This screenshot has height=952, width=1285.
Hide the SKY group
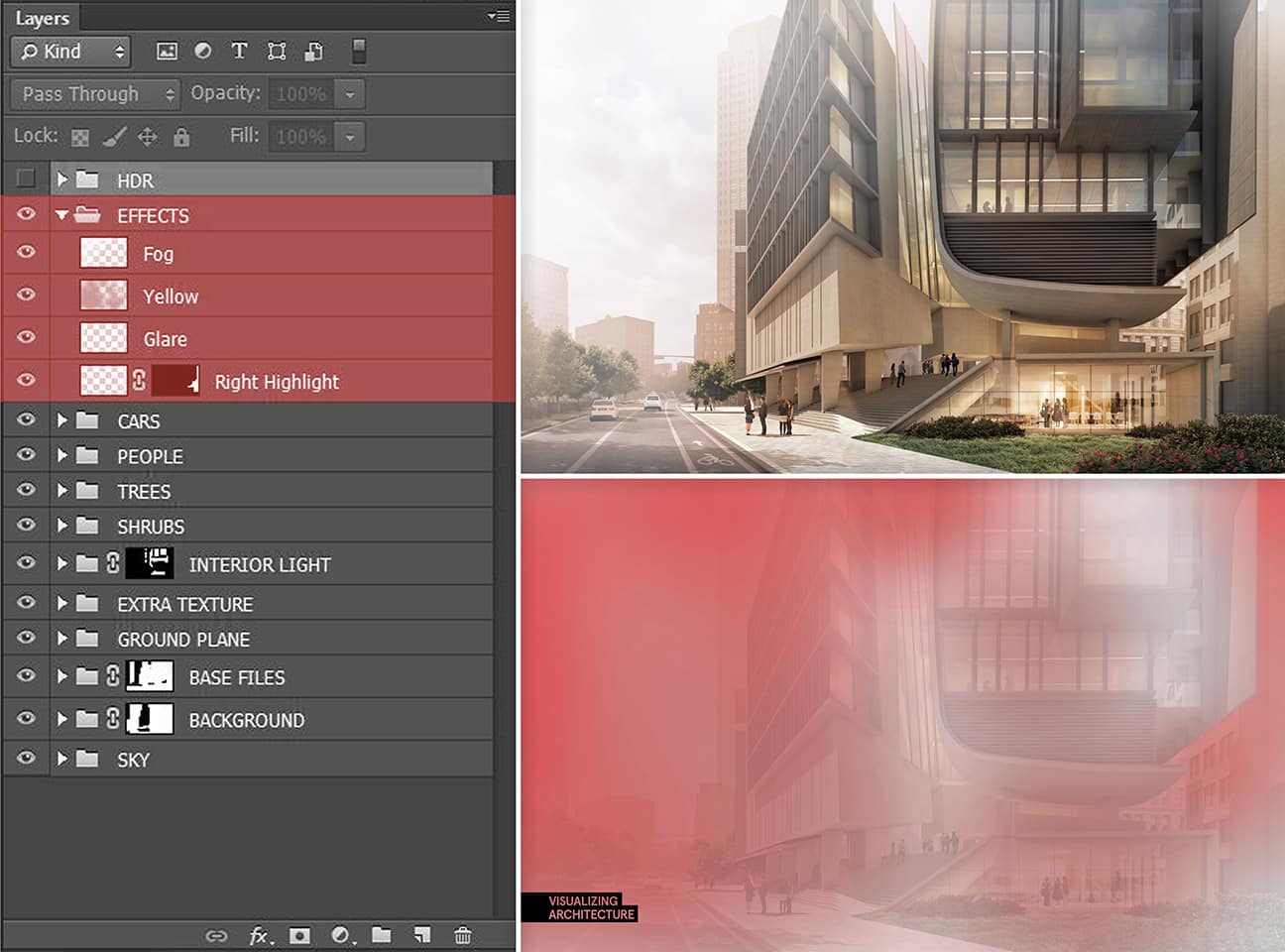coord(26,758)
